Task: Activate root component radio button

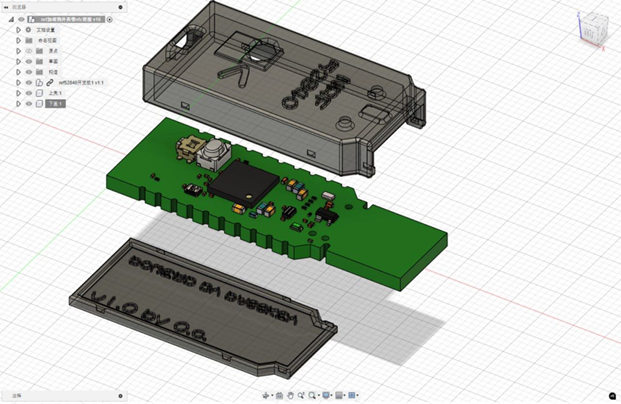Action: (x=110, y=19)
